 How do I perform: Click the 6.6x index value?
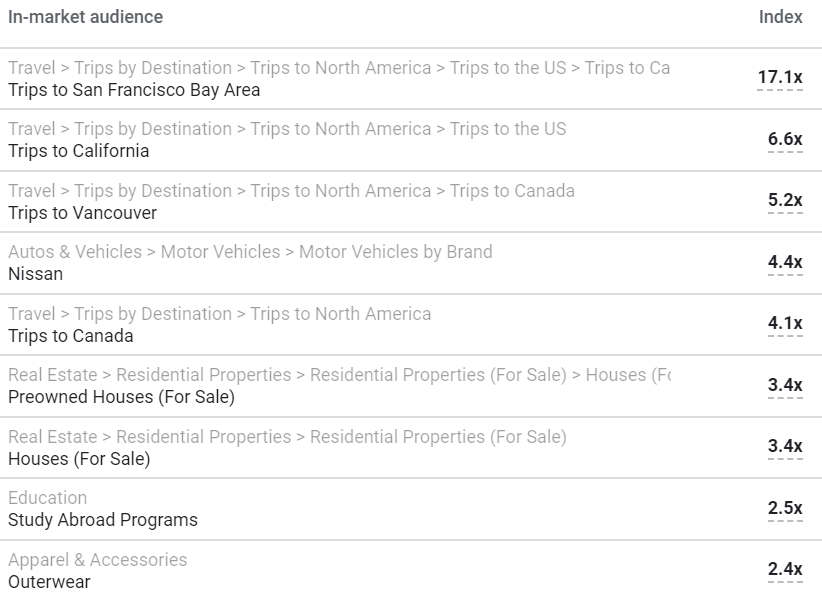785,139
